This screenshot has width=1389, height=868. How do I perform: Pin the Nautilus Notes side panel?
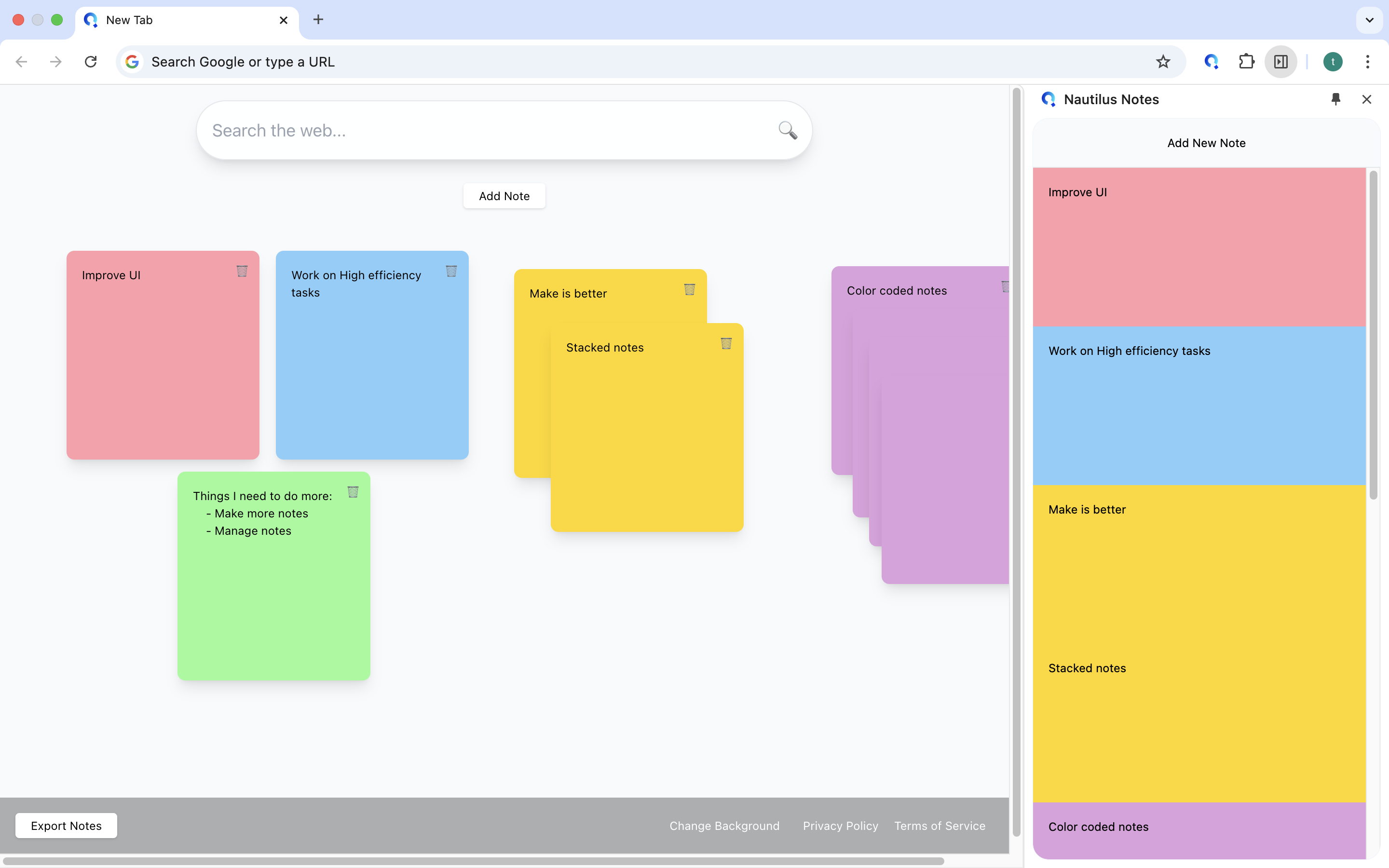coord(1335,99)
